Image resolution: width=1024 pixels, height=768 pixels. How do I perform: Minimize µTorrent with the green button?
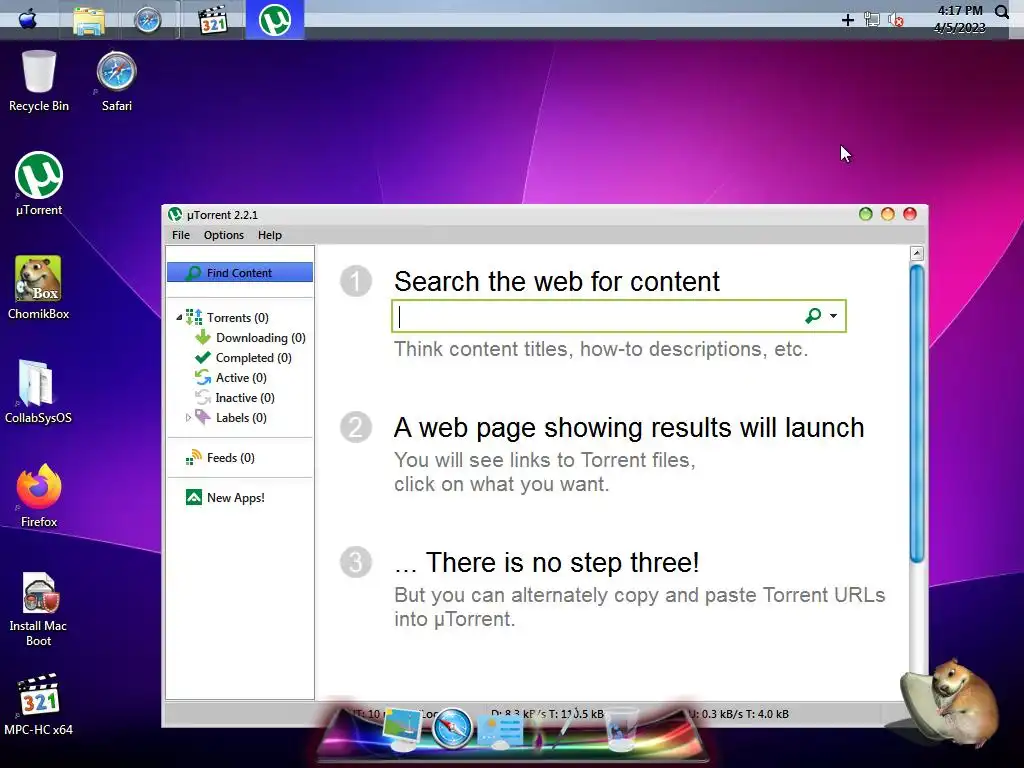pyautogui.click(x=866, y=214)
